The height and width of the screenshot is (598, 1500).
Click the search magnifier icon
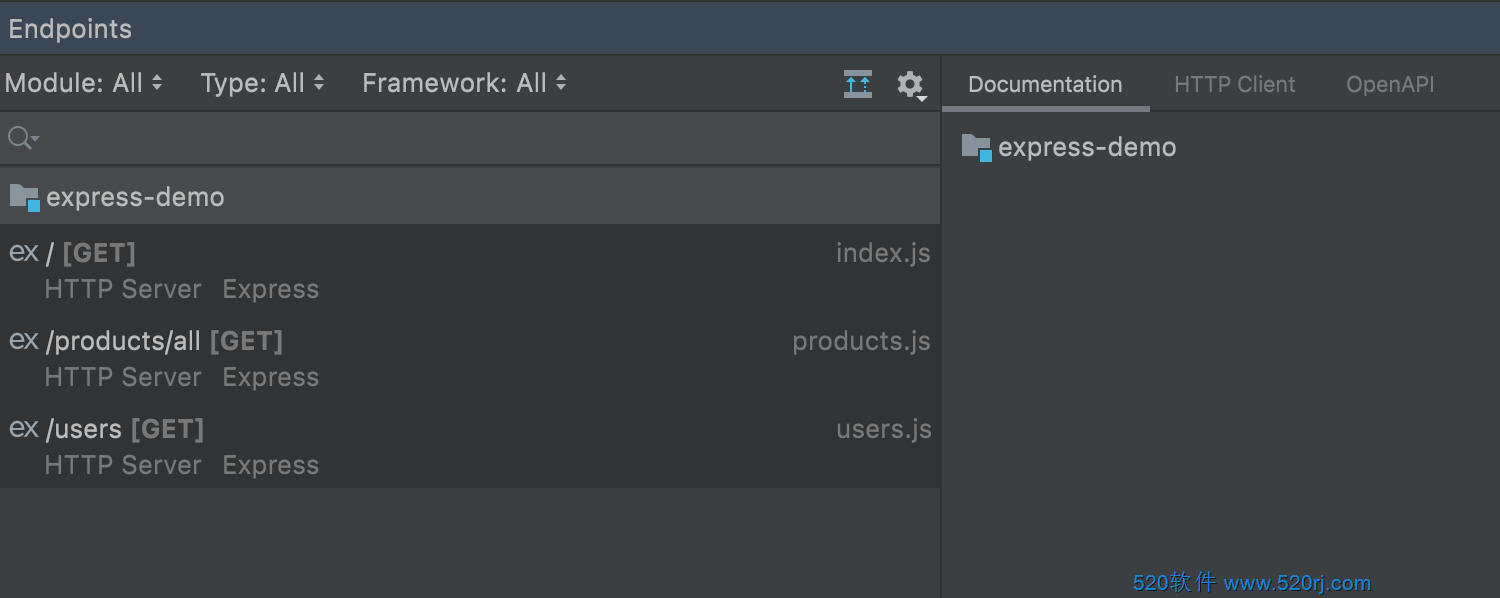click(x=22, y=138)
